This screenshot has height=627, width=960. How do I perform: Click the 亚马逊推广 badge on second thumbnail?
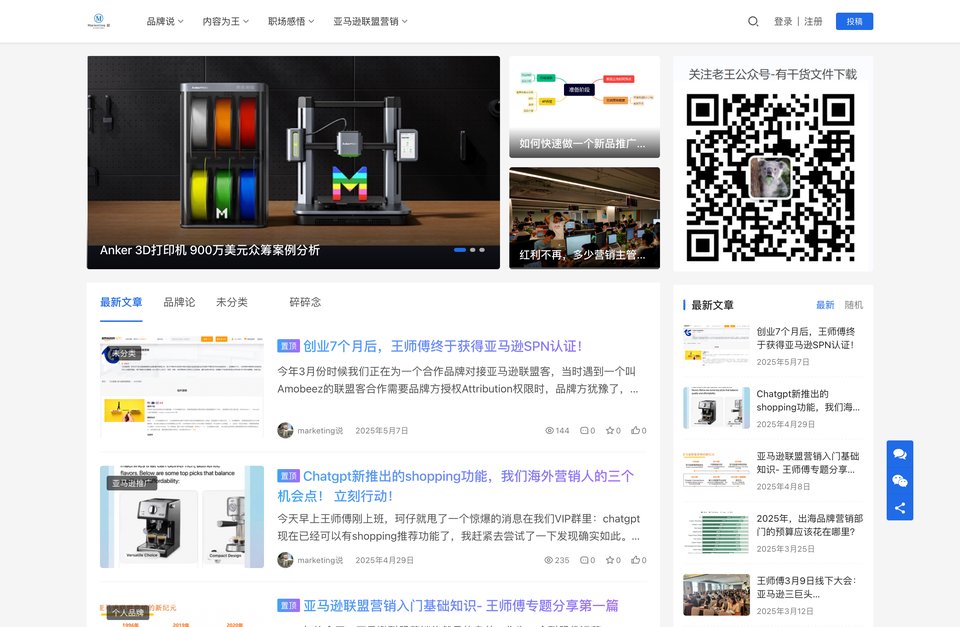pyautogui.click(x=132, y=483)
